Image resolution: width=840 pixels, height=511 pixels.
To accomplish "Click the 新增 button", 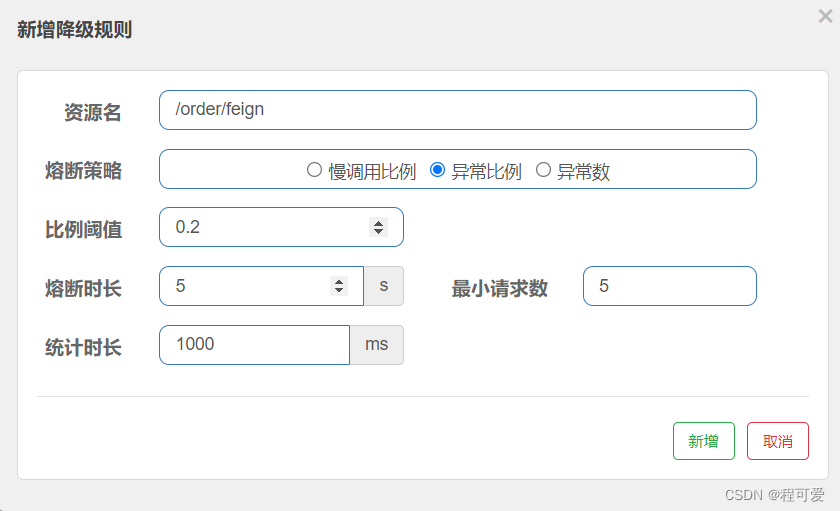I will [x=703, y=441].
